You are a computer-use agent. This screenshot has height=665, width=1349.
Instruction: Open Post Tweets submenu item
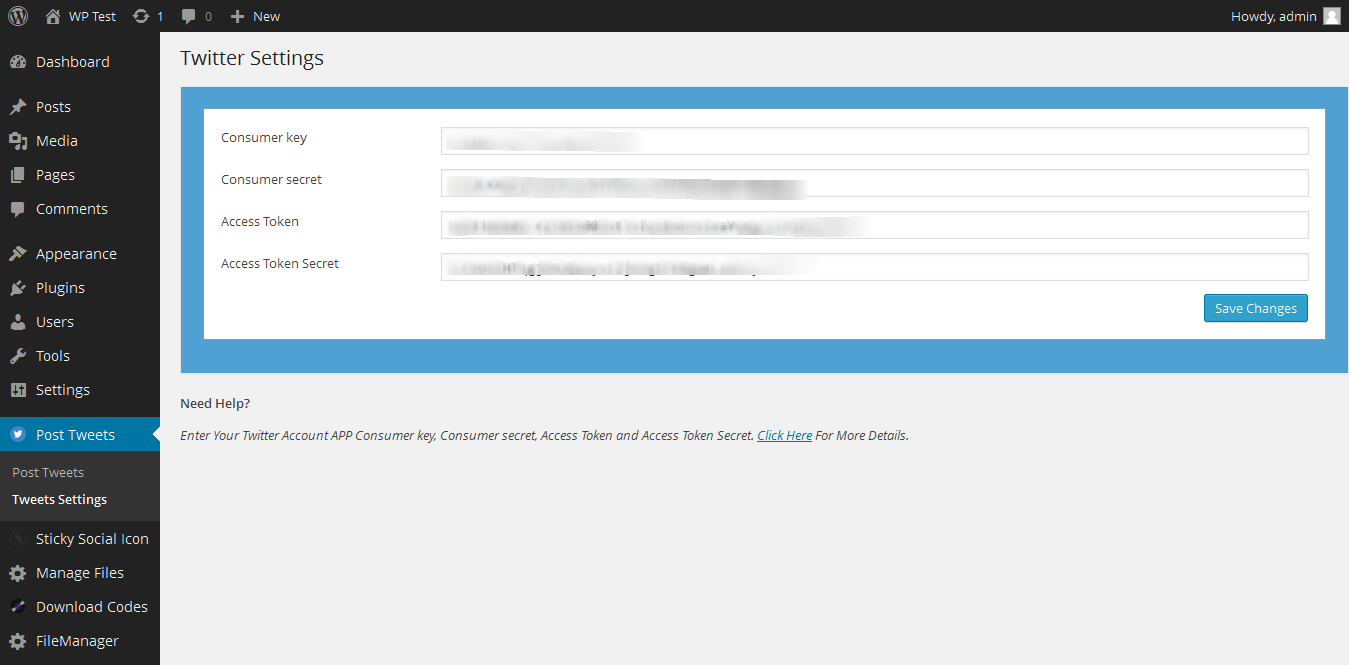(x=48, y=473)
